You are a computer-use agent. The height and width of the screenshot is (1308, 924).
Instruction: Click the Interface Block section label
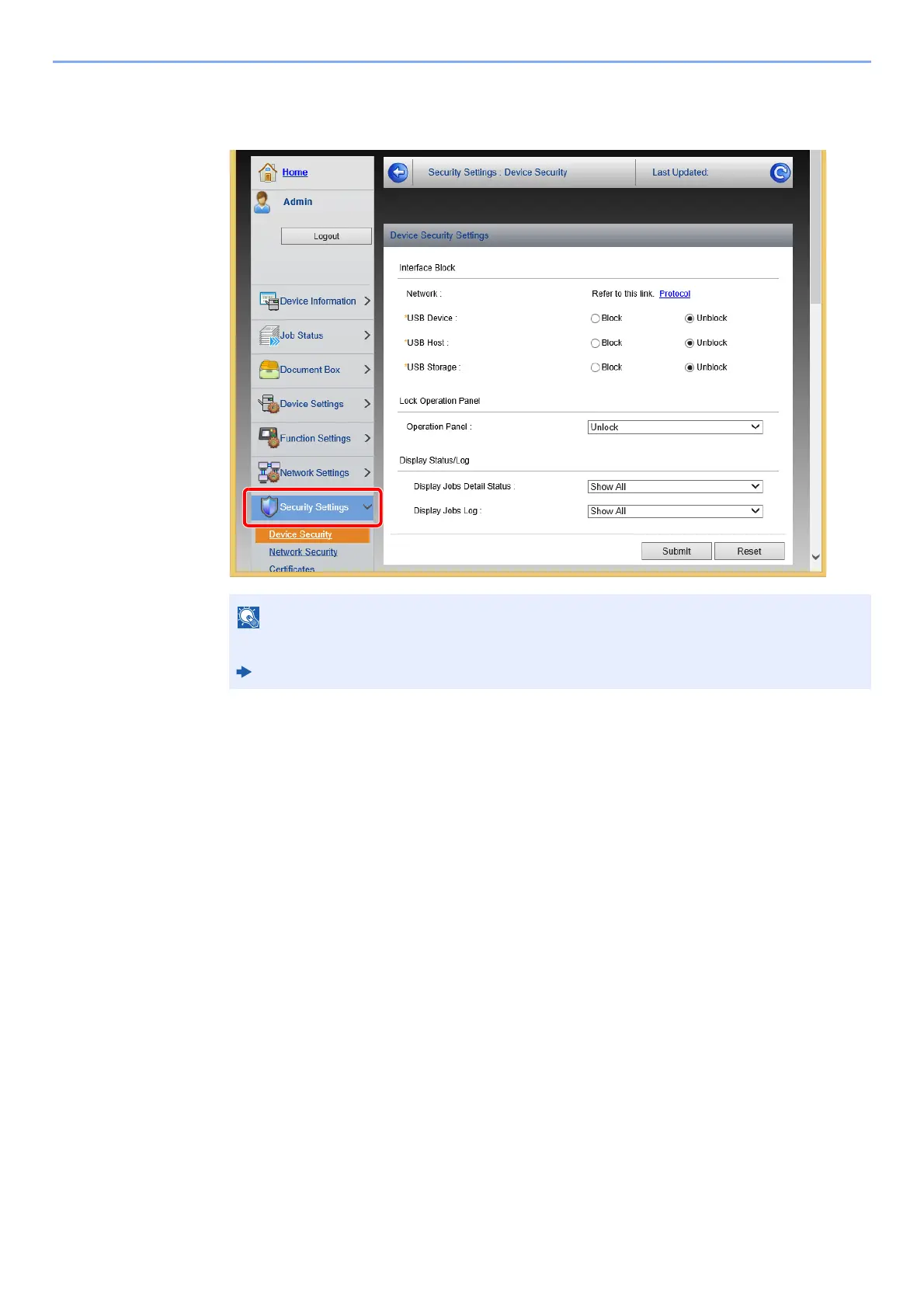pyautogui.click(x=427, y=268)
